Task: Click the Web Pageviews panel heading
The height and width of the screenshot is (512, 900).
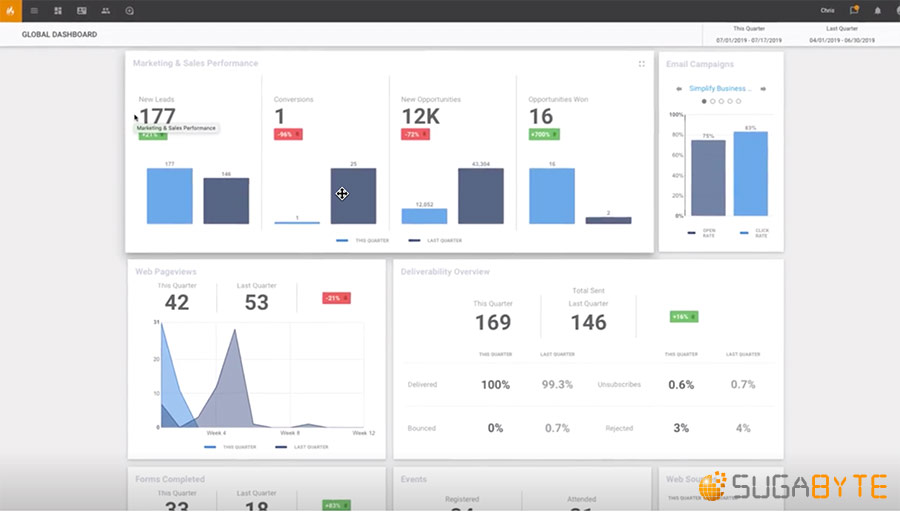Action: (x=166, y=271)
